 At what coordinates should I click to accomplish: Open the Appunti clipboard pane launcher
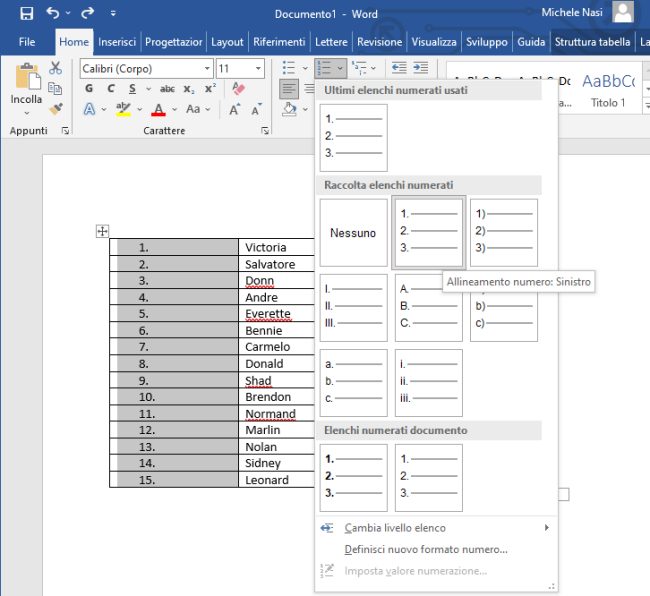pos(65,131)
